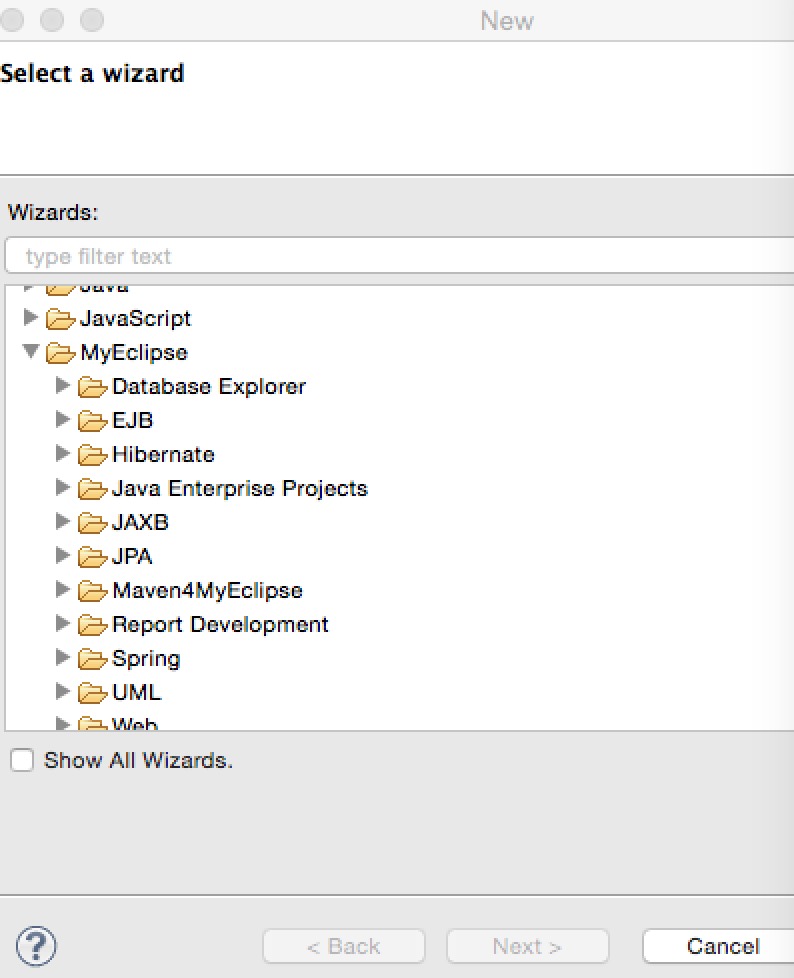
Task: Click the Database Explorer folder icon
Action: 92,387
